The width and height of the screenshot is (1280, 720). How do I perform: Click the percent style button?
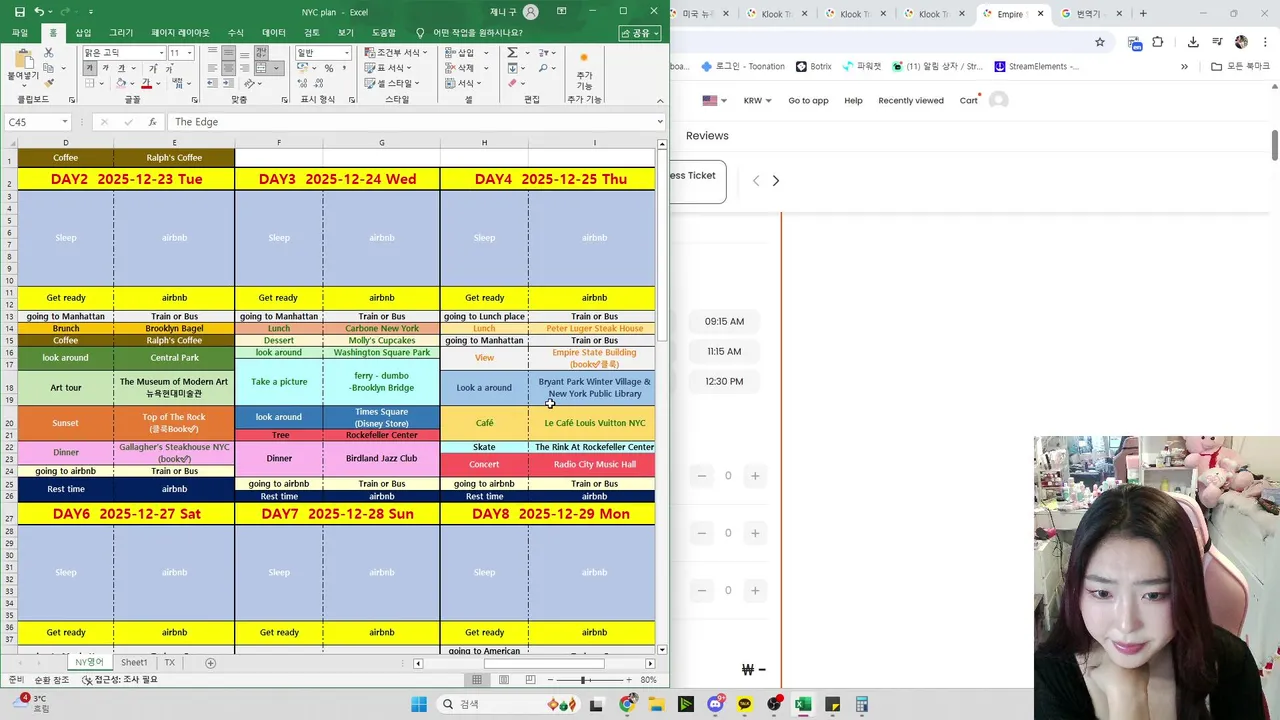click(328, 68)
